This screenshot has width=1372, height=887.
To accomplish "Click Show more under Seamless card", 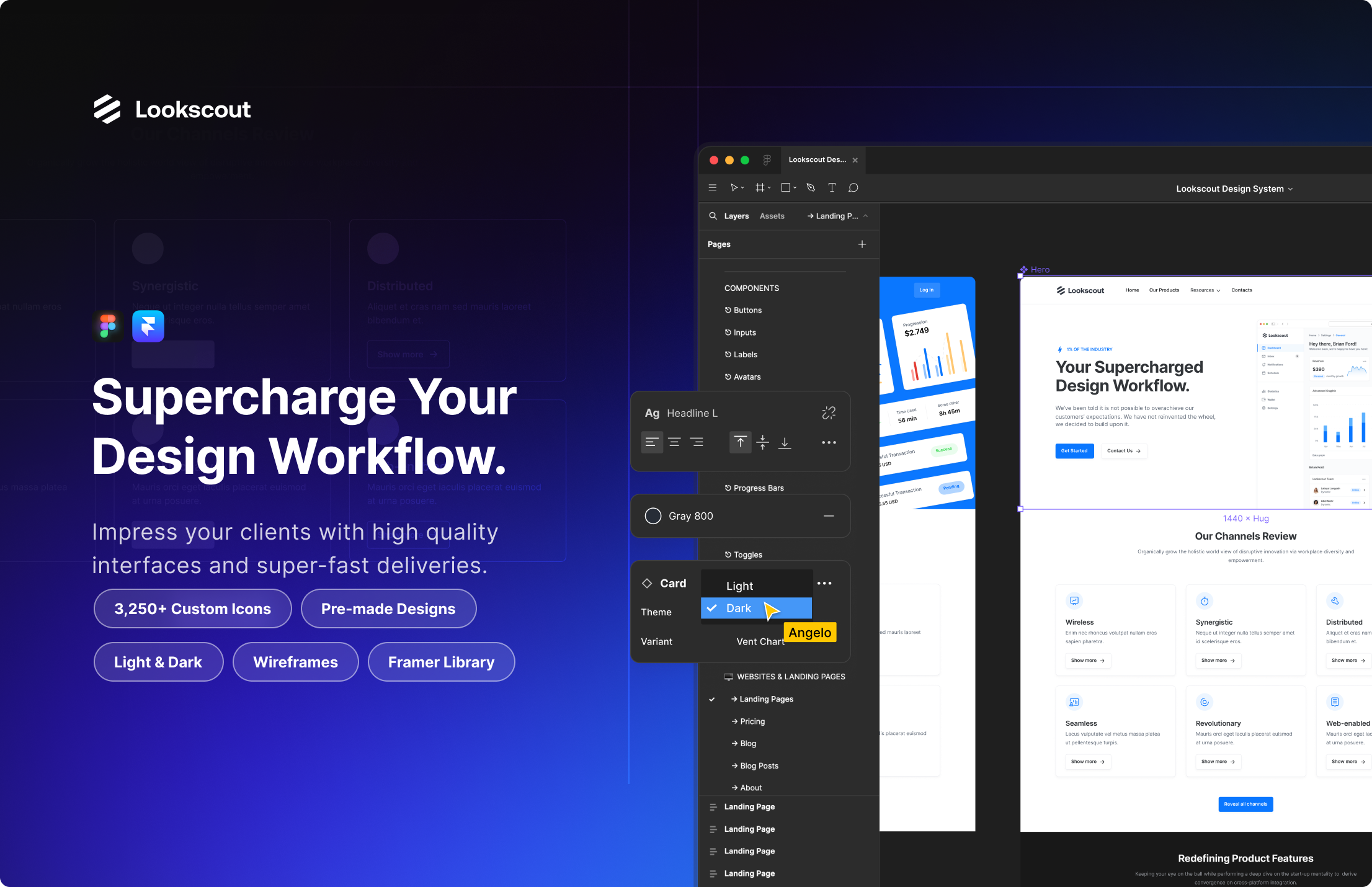I will [x=1088, y=762].
